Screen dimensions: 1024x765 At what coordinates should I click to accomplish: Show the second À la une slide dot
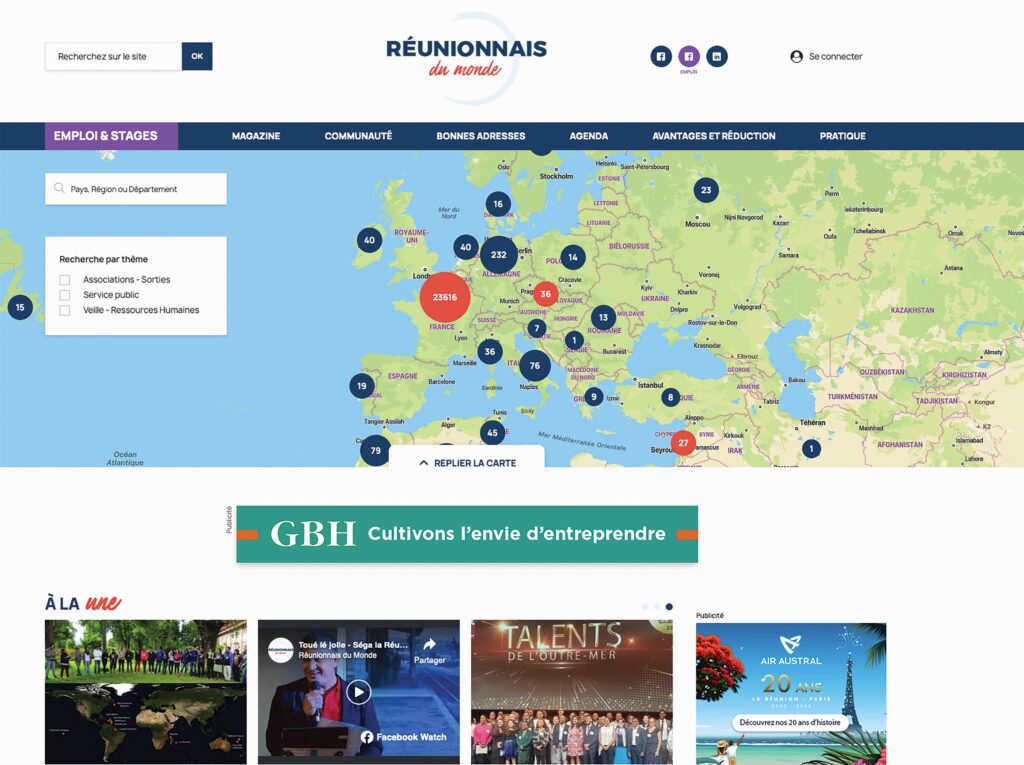pos(657,607)
